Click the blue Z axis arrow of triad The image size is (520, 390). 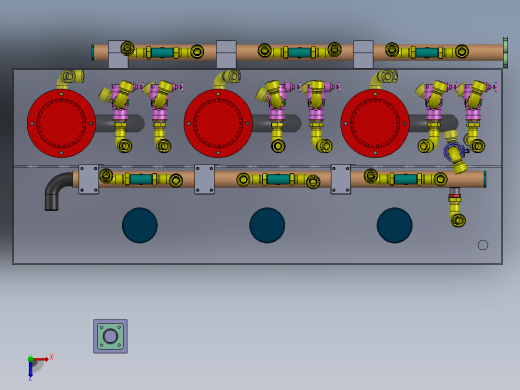(30, 370)
